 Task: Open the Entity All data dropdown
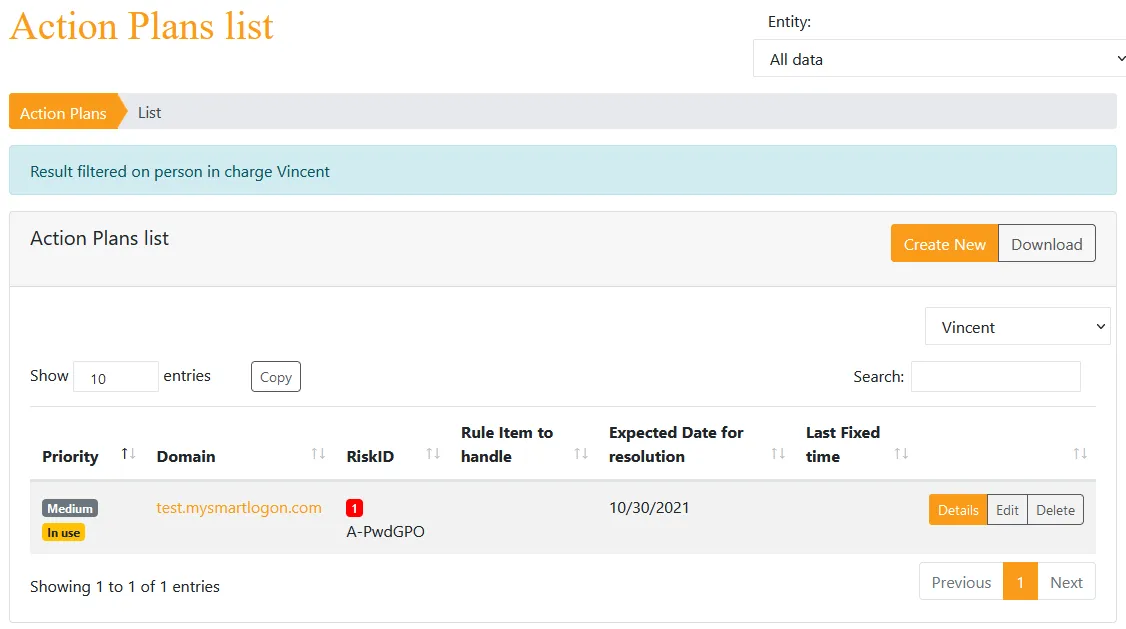[939, 59]
